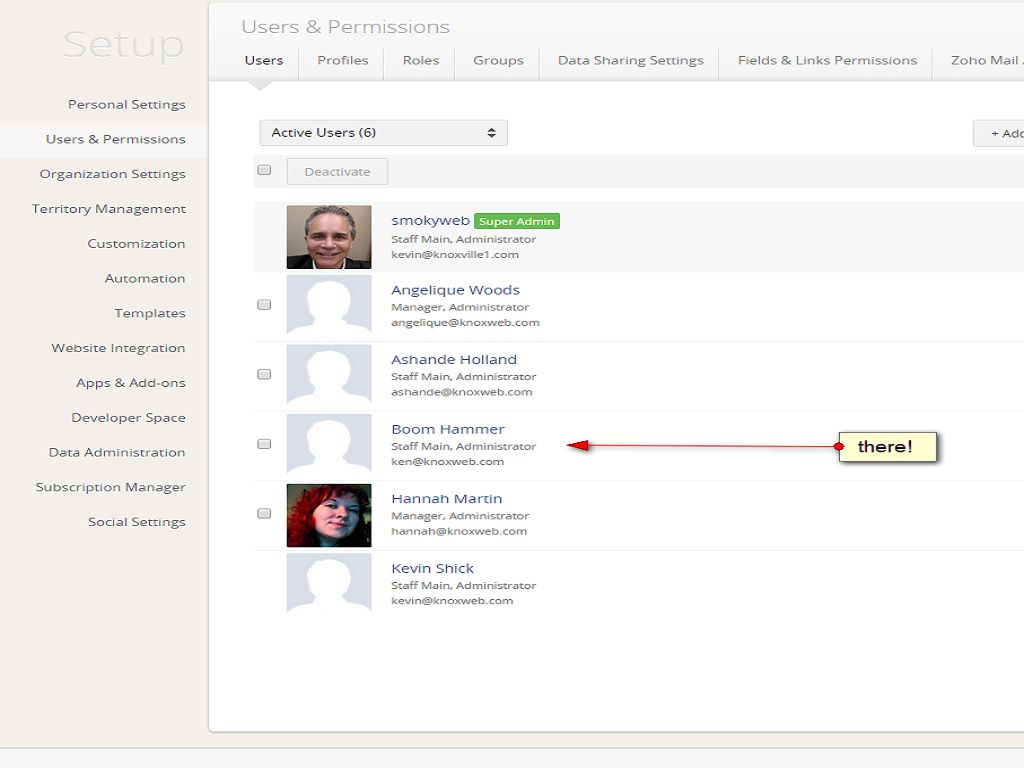The image size is (1024, 768).
Task: Open Territory Management in sidebar
Action: (x=108, y=209)
